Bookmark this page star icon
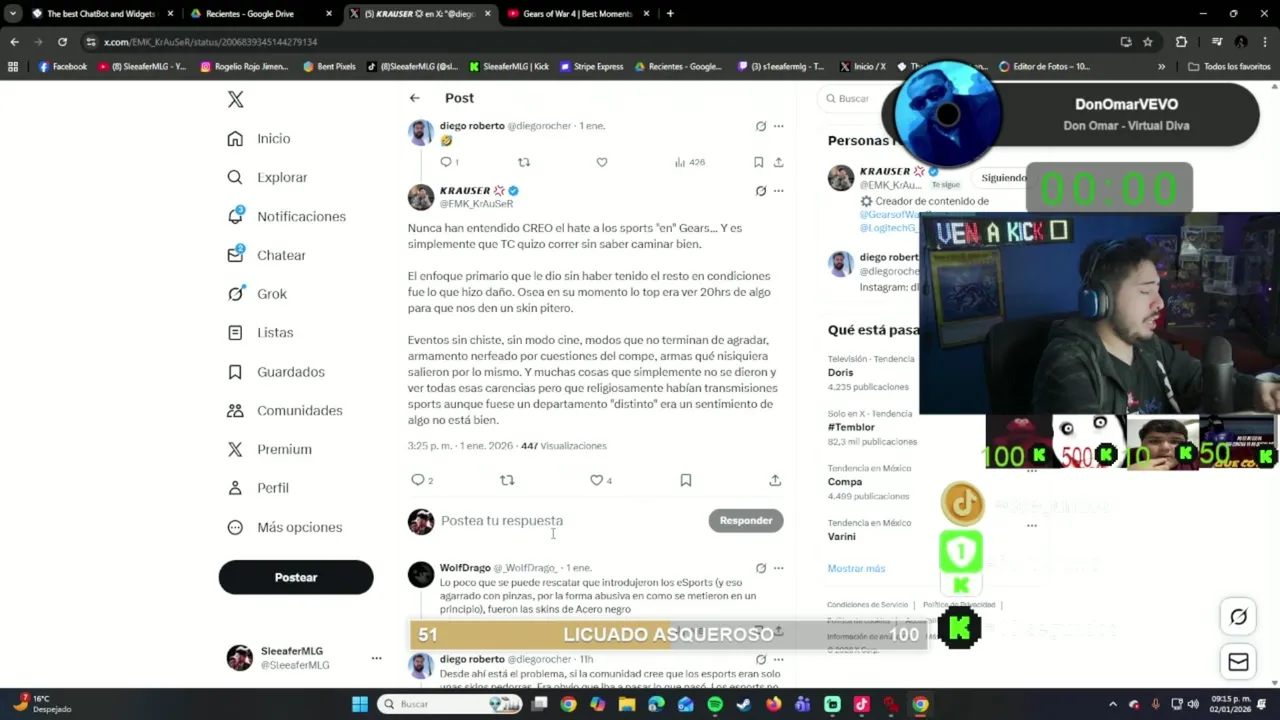 click(x=1148, y=42)
